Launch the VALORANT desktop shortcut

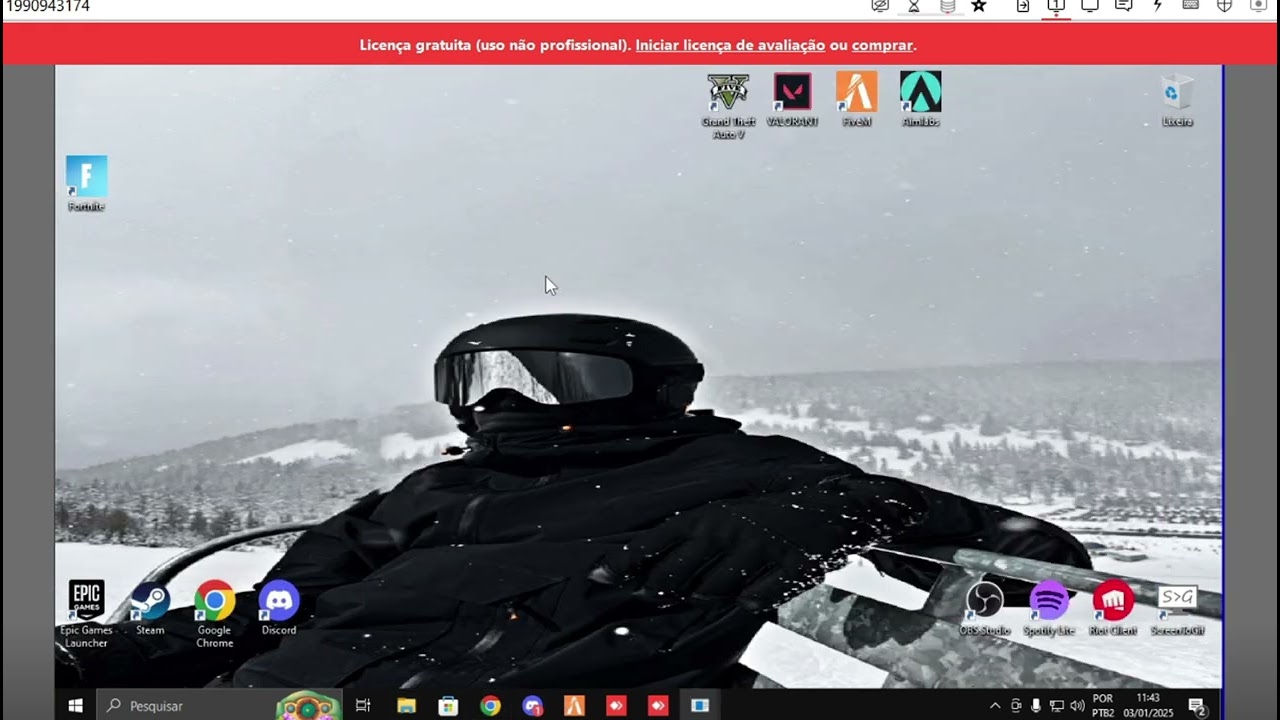(x=792, y=100)
